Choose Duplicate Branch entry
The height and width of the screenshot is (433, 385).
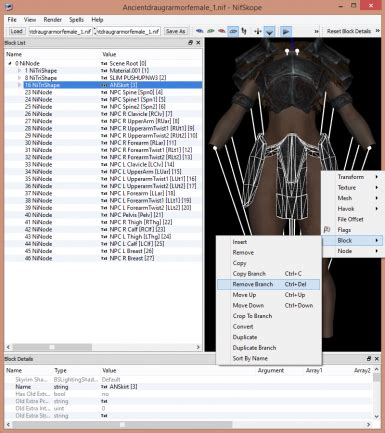click(268, 348)
